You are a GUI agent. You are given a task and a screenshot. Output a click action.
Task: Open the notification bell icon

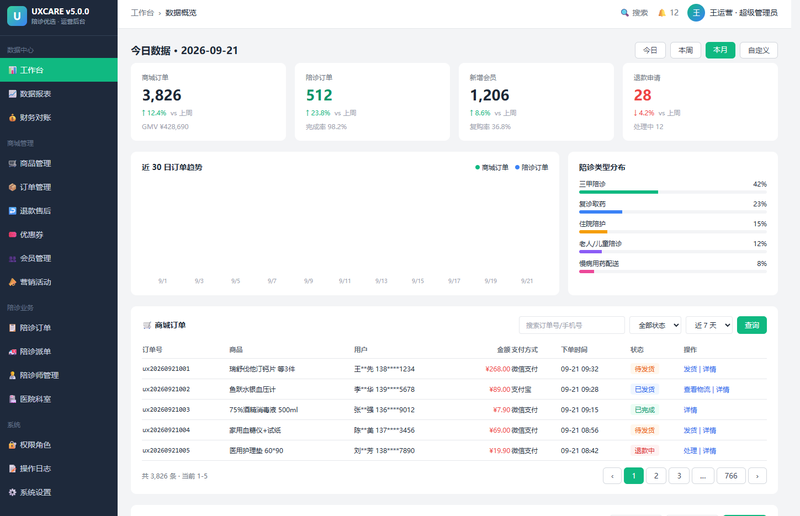[x=662, y=13]
